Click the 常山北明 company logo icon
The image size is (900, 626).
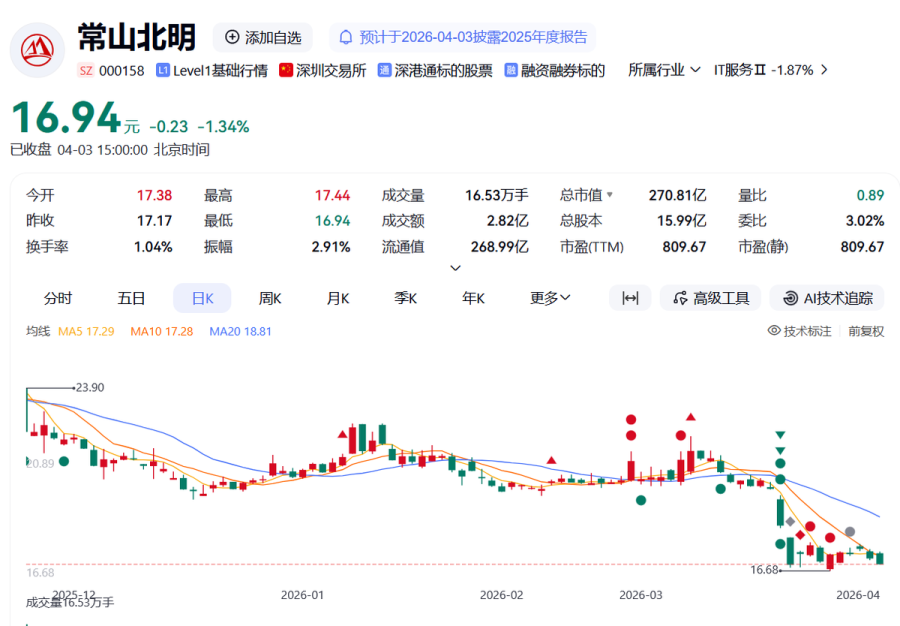[x=37, y=49]
